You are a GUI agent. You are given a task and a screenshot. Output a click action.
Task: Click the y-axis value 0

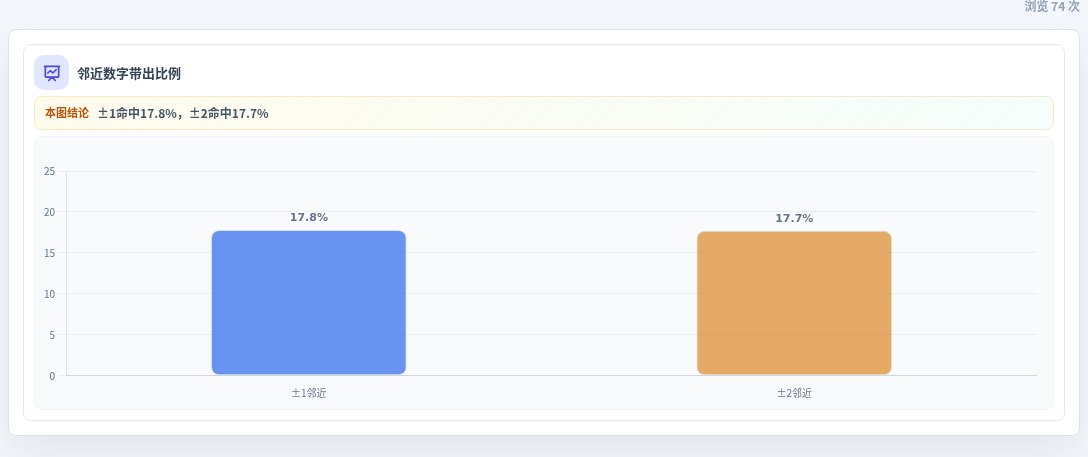pos(52,376)
